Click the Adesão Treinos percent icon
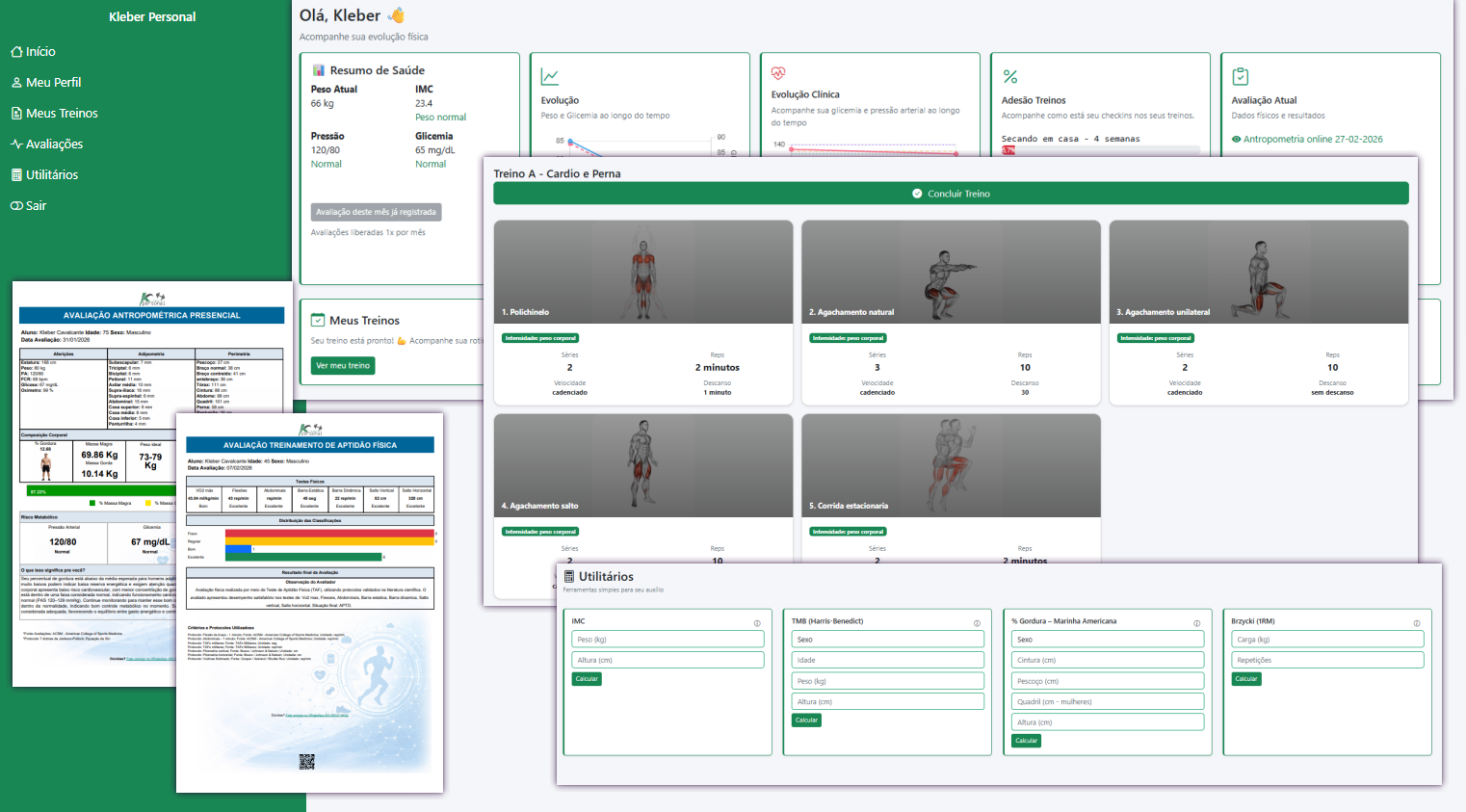Screen dimensions: 1466x812 1009,76
